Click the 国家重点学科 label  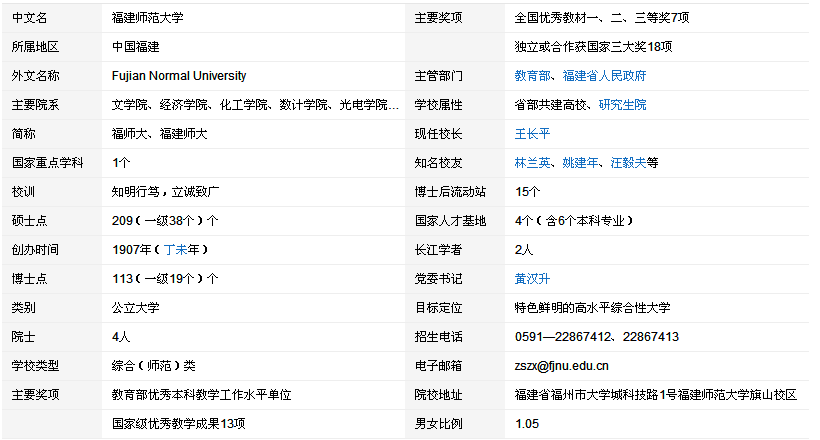point(48,163)
